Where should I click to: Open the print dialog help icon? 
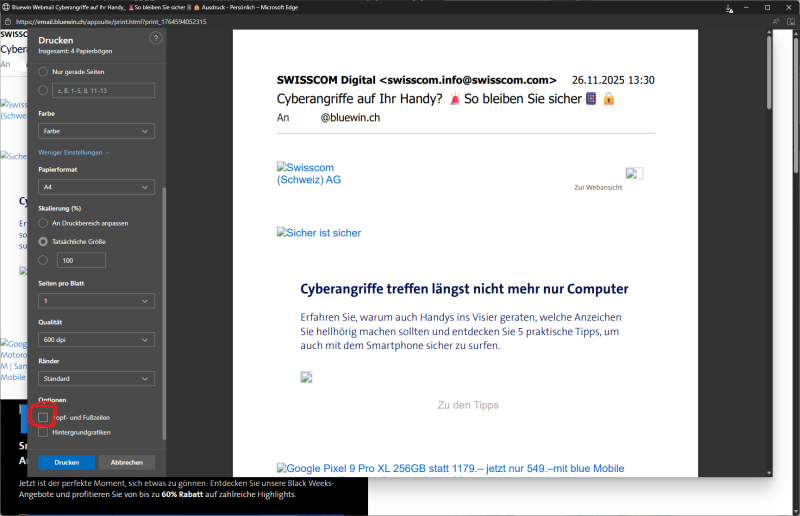[155, 38]
